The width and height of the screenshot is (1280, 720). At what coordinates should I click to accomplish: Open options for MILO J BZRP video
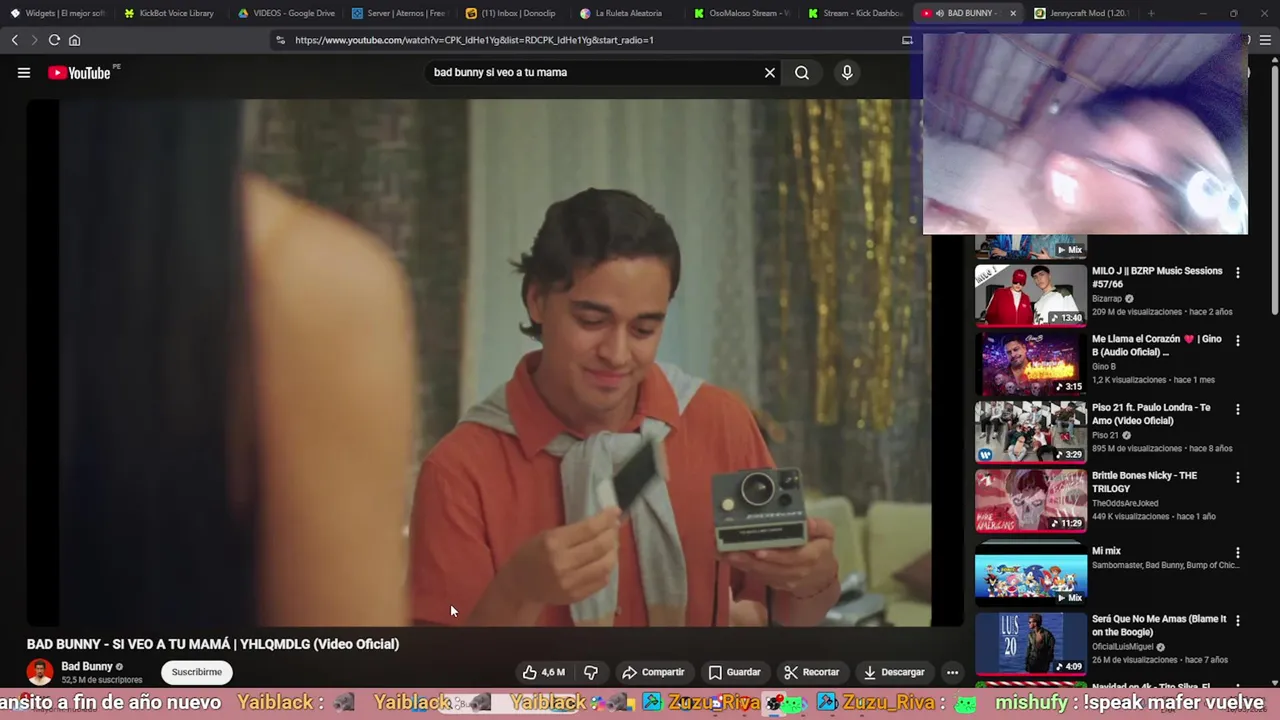tap(1238, 272)
